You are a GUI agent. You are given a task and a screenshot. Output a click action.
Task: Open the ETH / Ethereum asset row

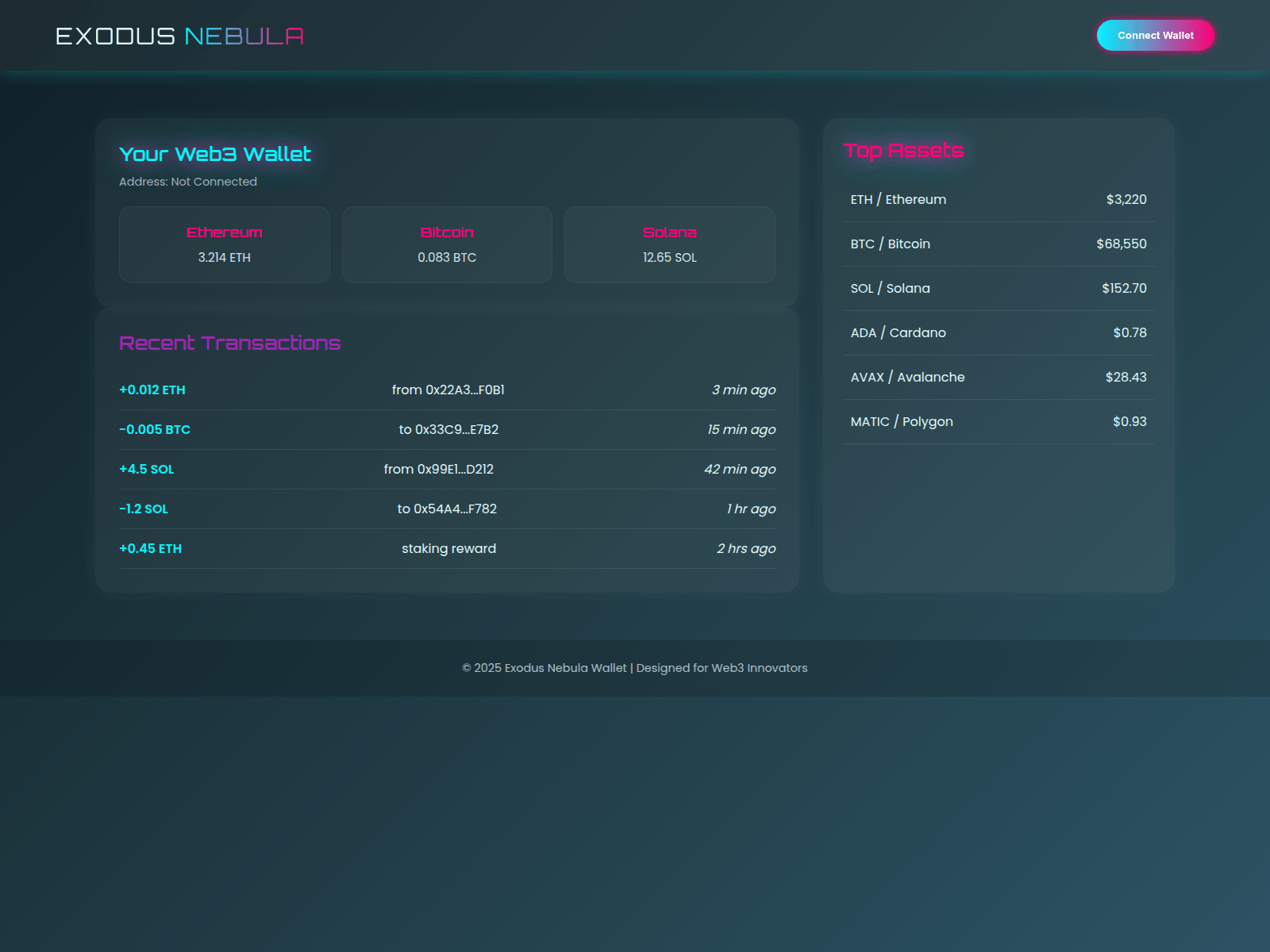[x=998, y=199]
